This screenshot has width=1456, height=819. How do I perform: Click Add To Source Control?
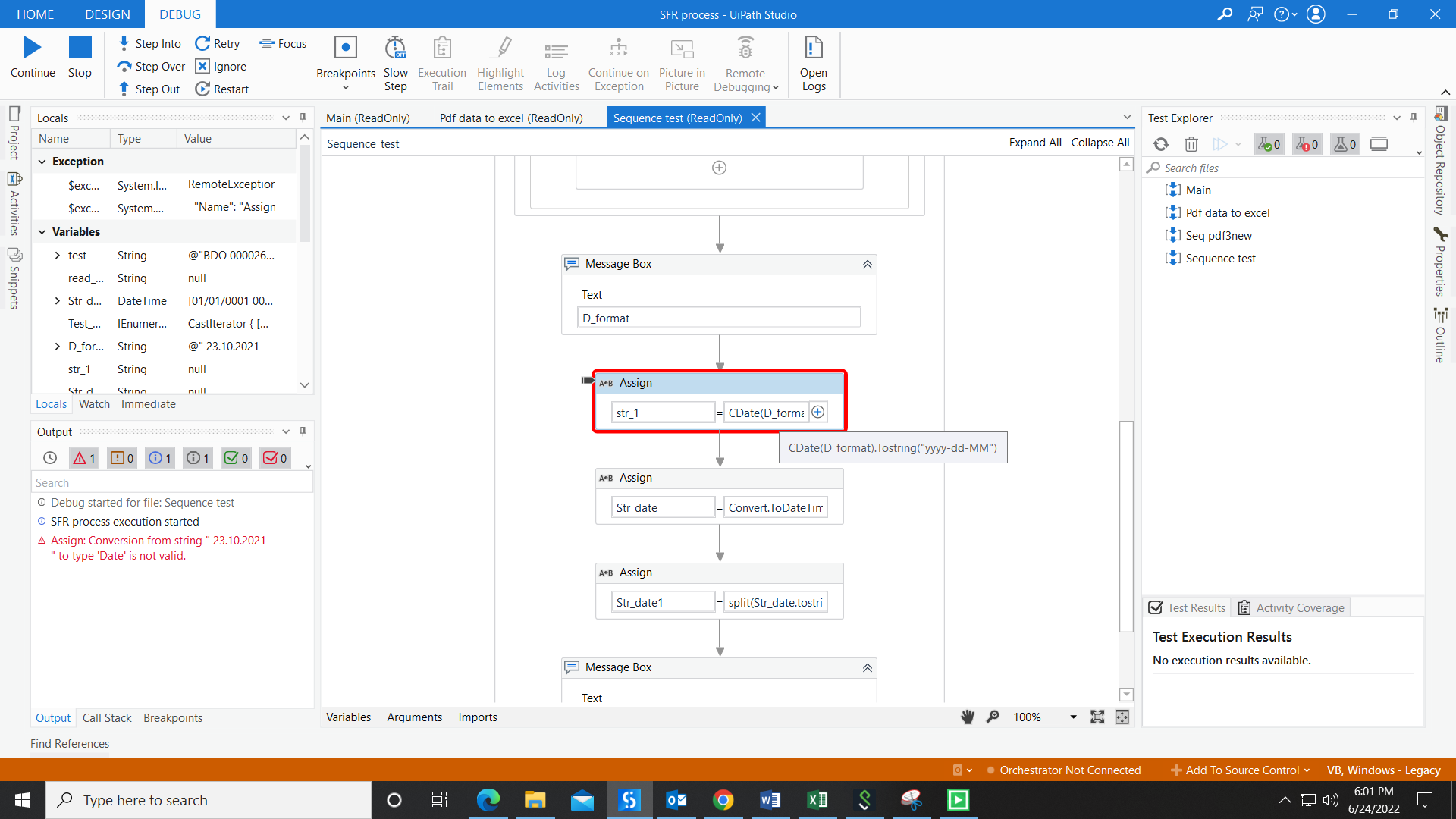1241,770
